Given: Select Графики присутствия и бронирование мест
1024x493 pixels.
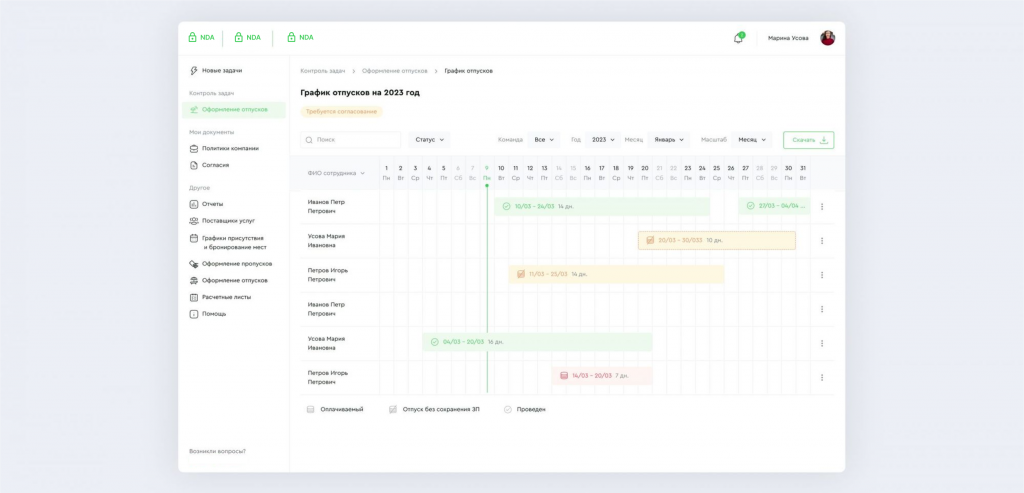Looking at the screenshot, I should click(234, 242).
